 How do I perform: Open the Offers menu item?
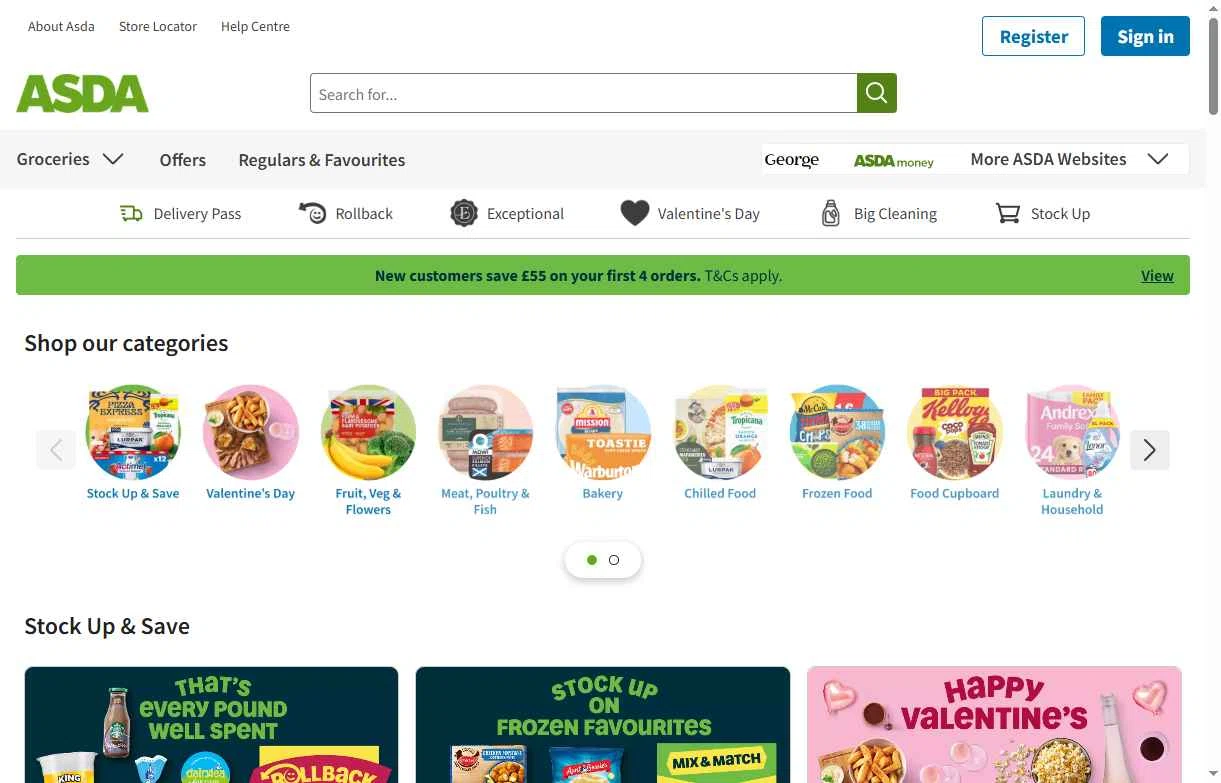point(182,160)
